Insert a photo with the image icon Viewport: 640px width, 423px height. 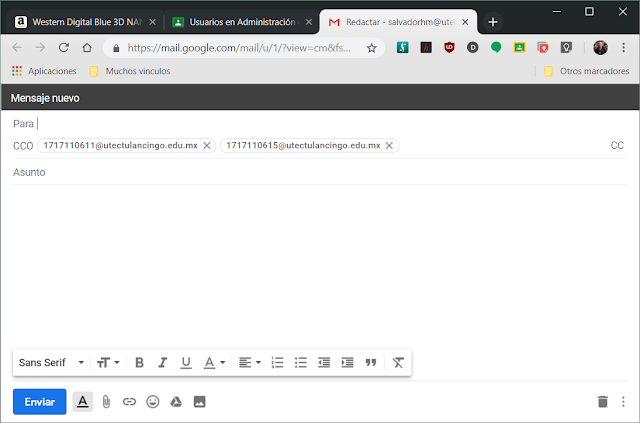(x=200, y=402)
